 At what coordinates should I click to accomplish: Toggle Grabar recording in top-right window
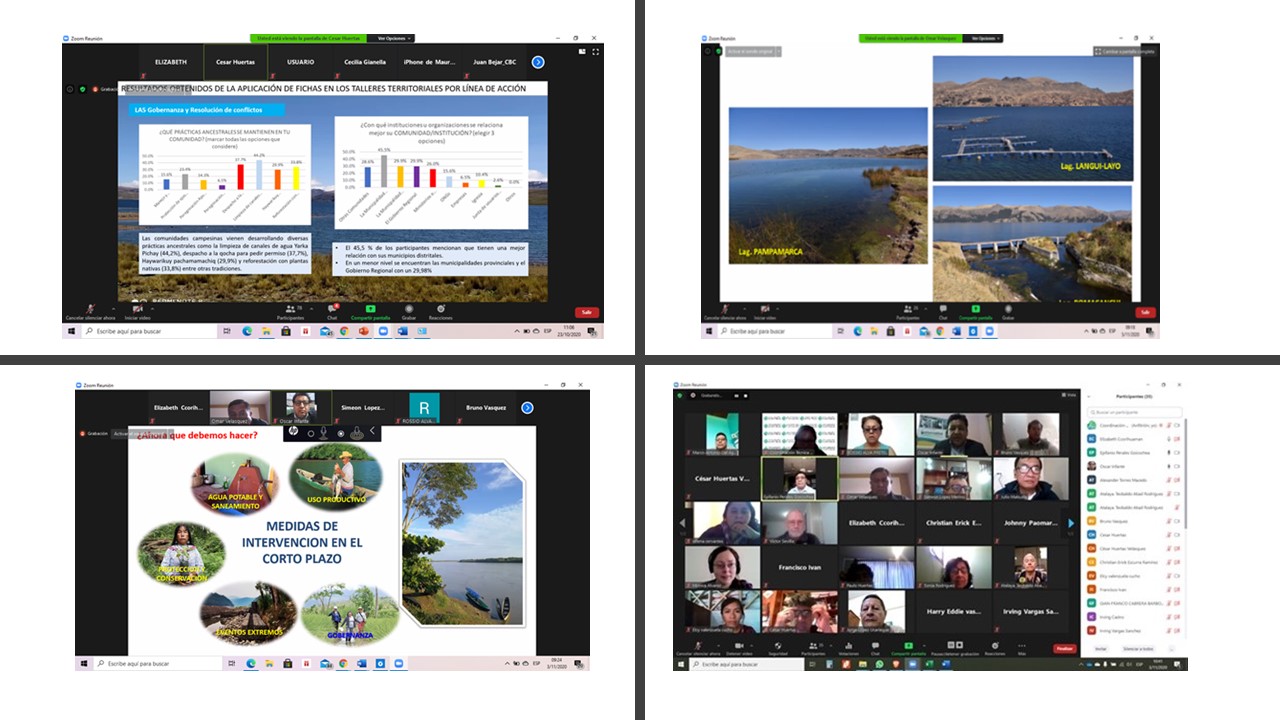[1008, 312]
